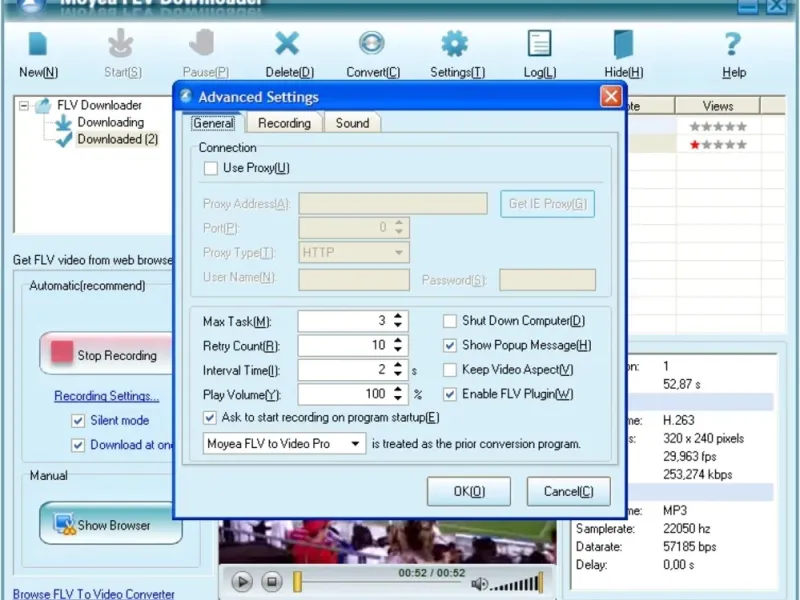
Task: Click the Get IE Proxy(G) button
Action: [547, 204]
